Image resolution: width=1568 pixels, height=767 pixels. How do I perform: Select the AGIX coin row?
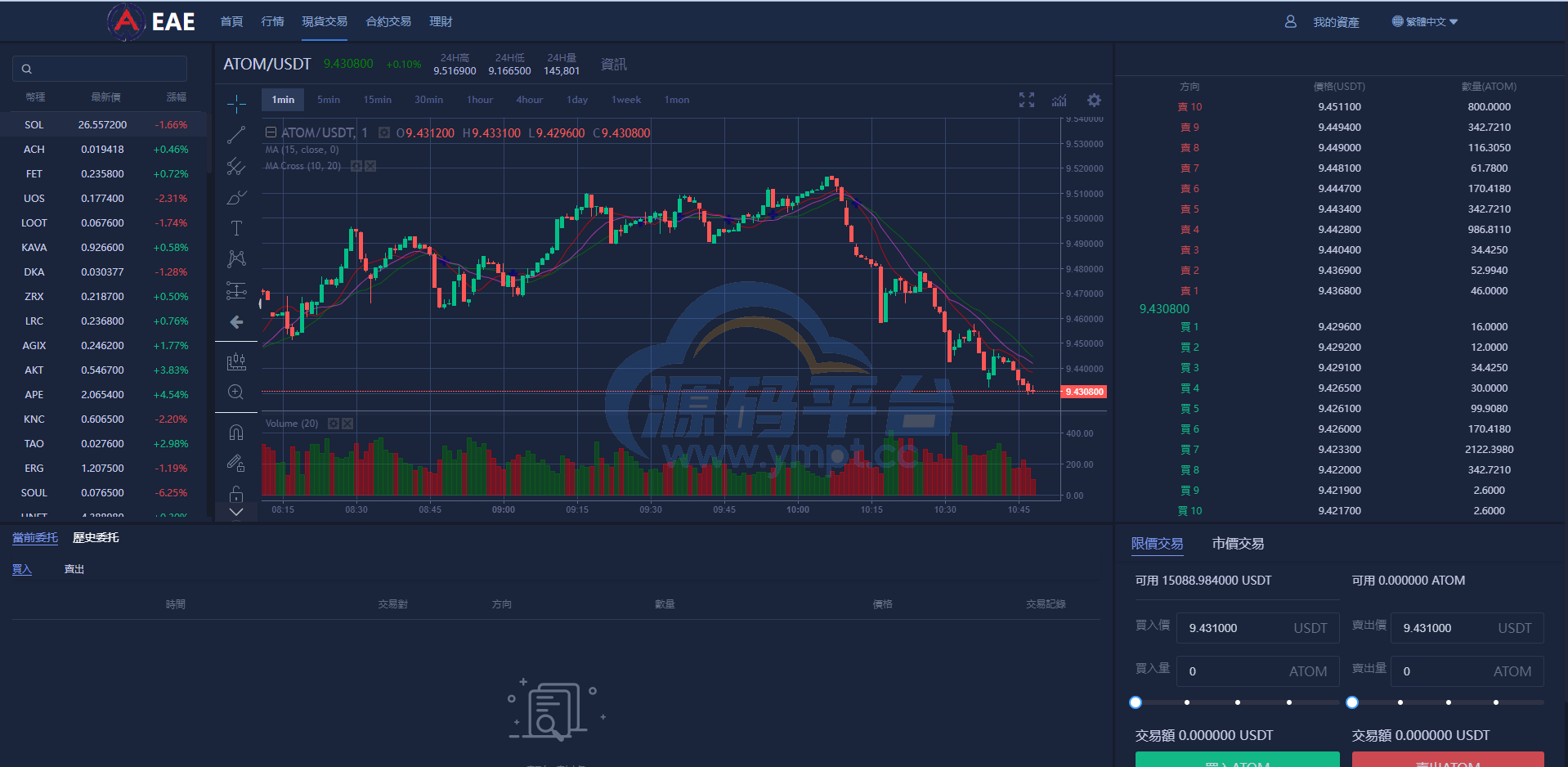pos(103,346)
